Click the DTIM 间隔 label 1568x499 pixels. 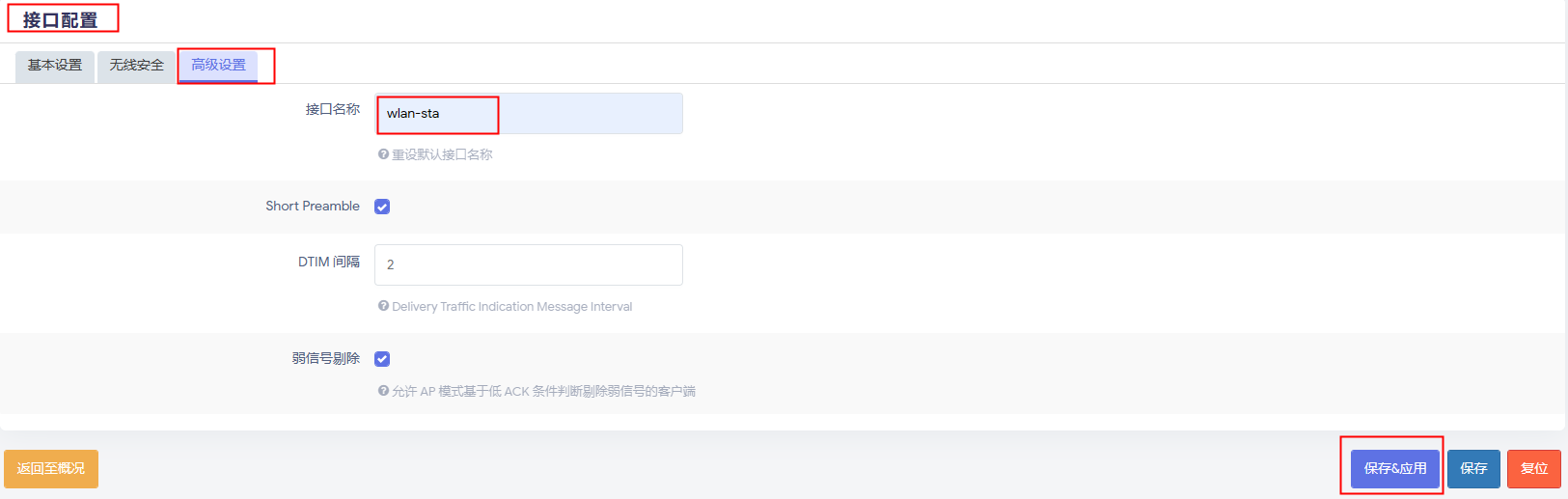pos(328,262)
